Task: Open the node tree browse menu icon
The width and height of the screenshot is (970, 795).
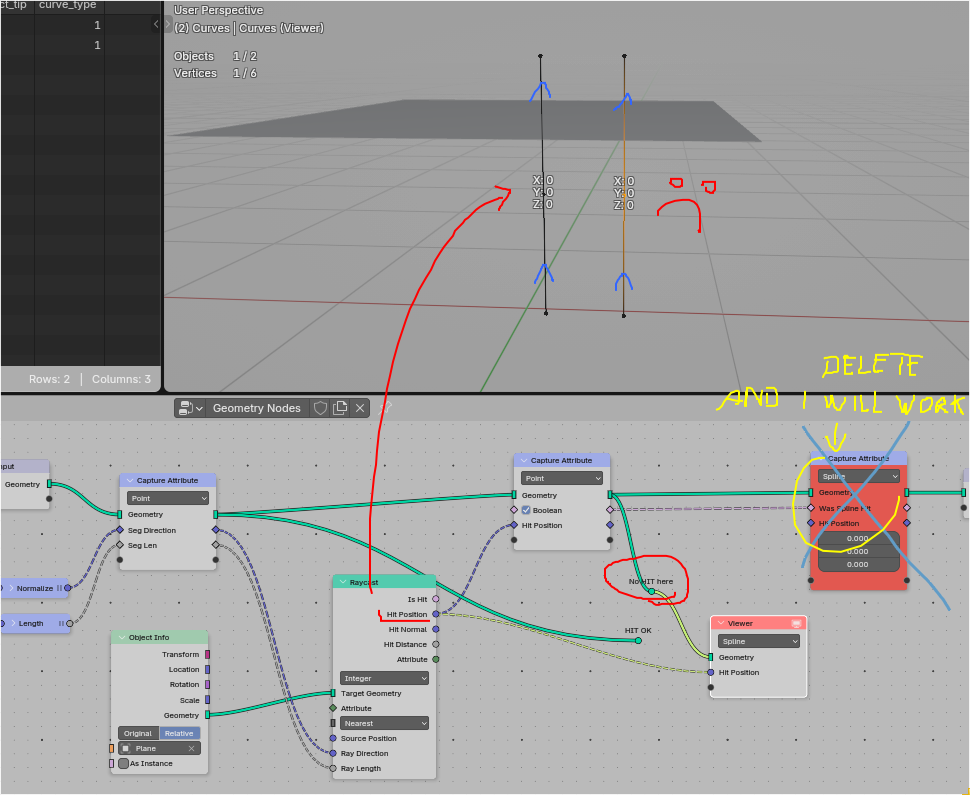Action: (190, 408)
